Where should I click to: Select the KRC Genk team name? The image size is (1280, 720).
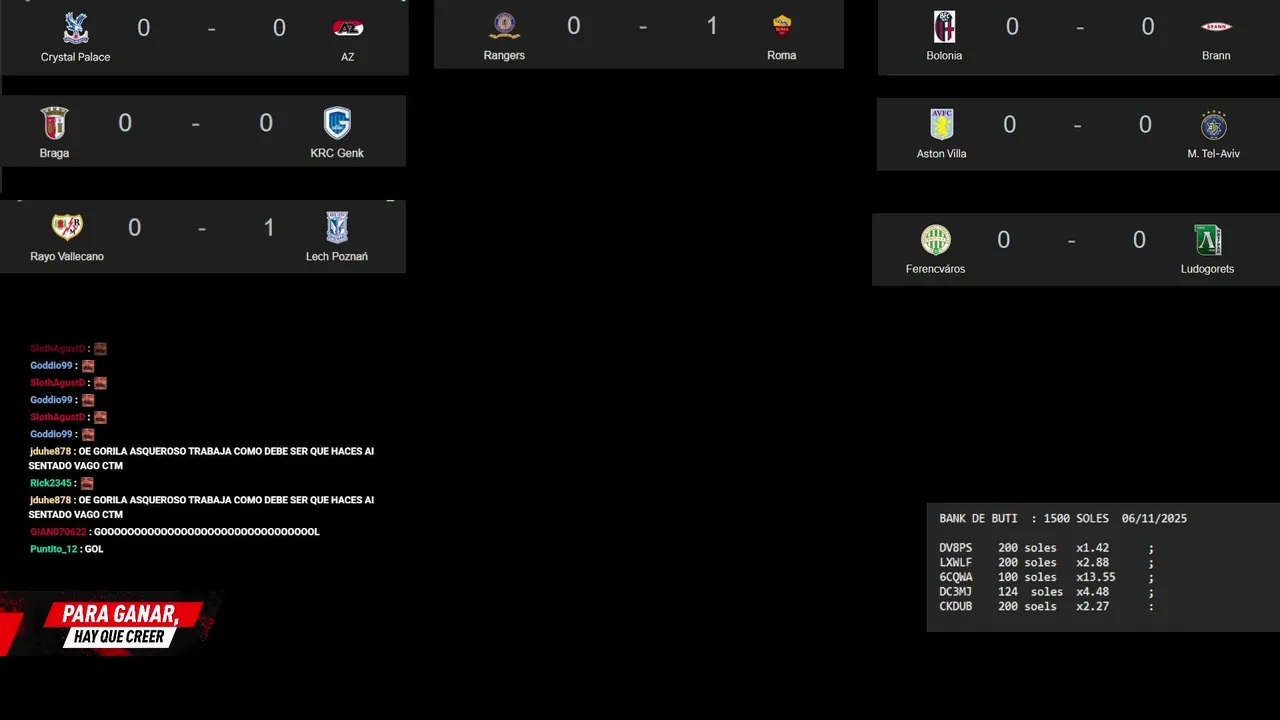pyautogui.click(x=337, y=153)
